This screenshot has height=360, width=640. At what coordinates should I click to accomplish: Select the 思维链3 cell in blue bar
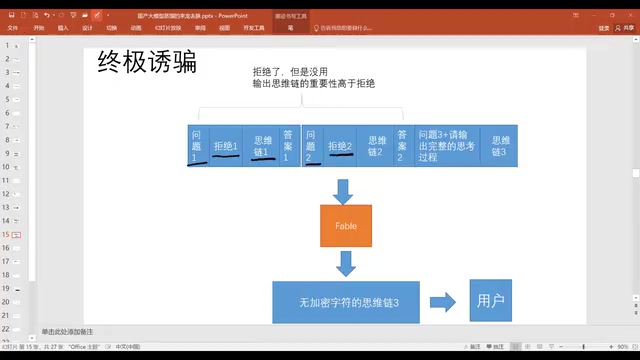pos(499,146)
